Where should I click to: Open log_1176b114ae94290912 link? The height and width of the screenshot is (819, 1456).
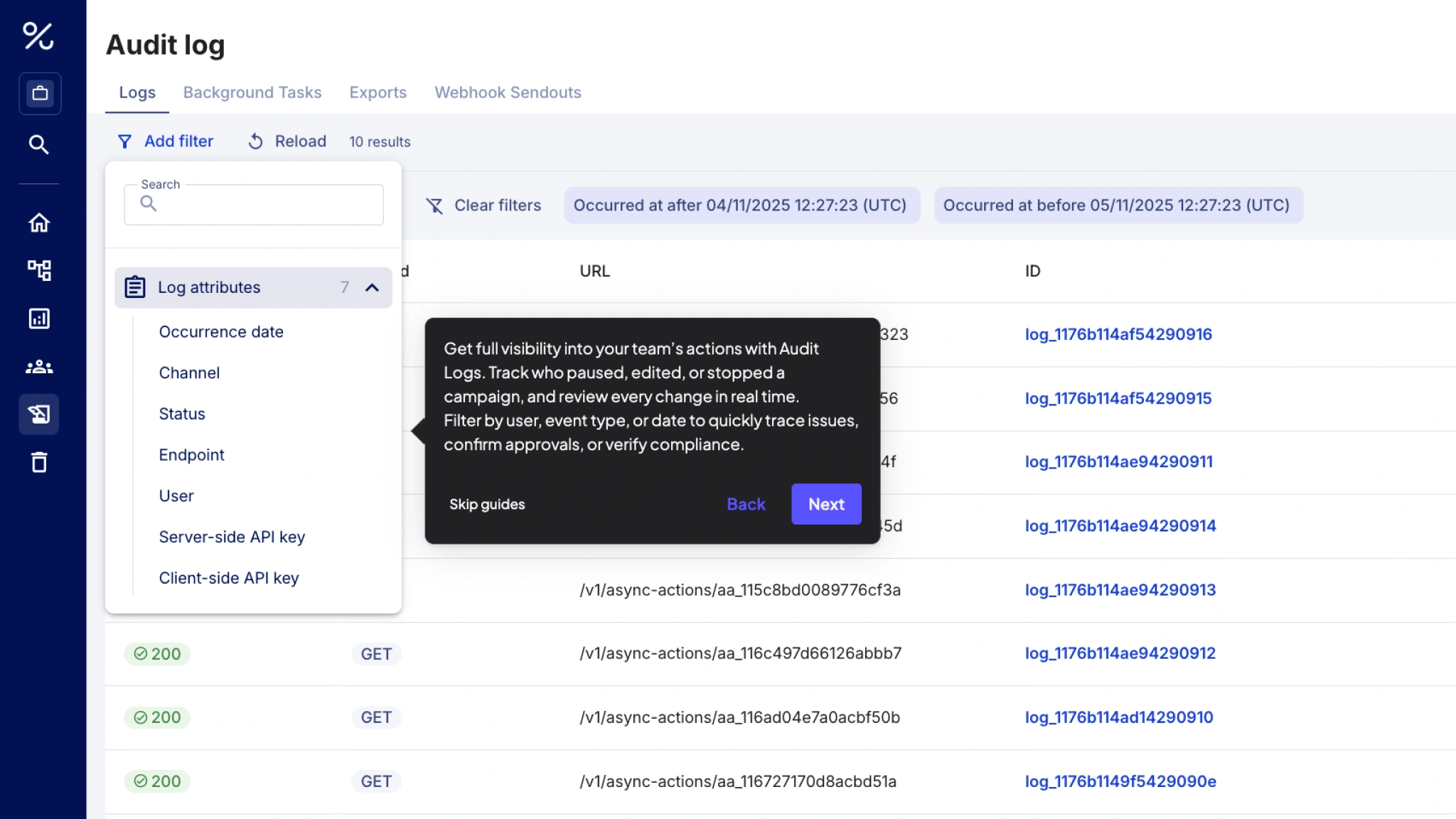coord(1120,653)
